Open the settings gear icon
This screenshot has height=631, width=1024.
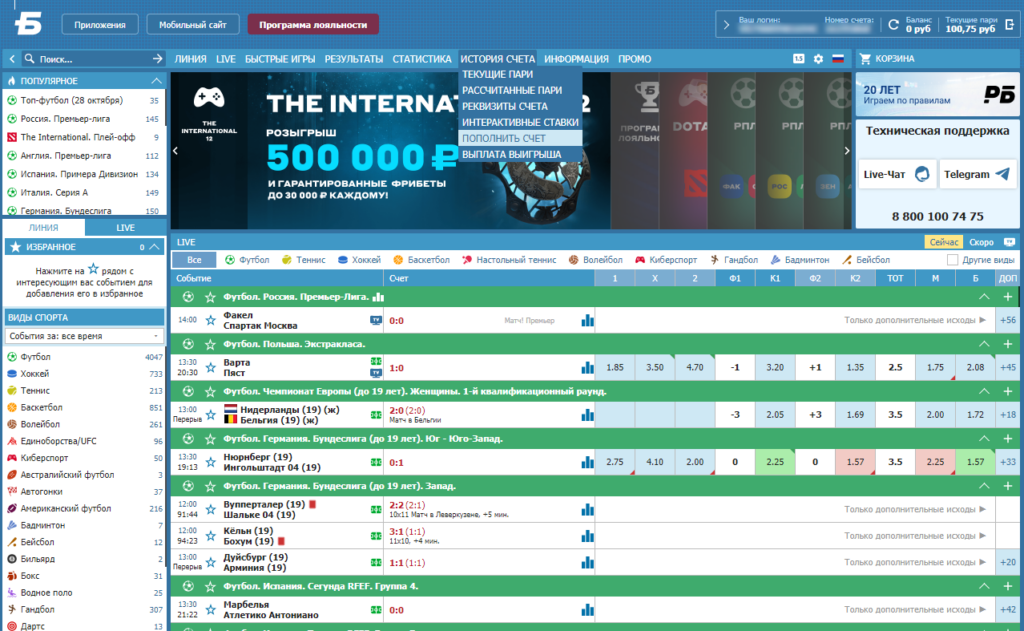point(818,59)
